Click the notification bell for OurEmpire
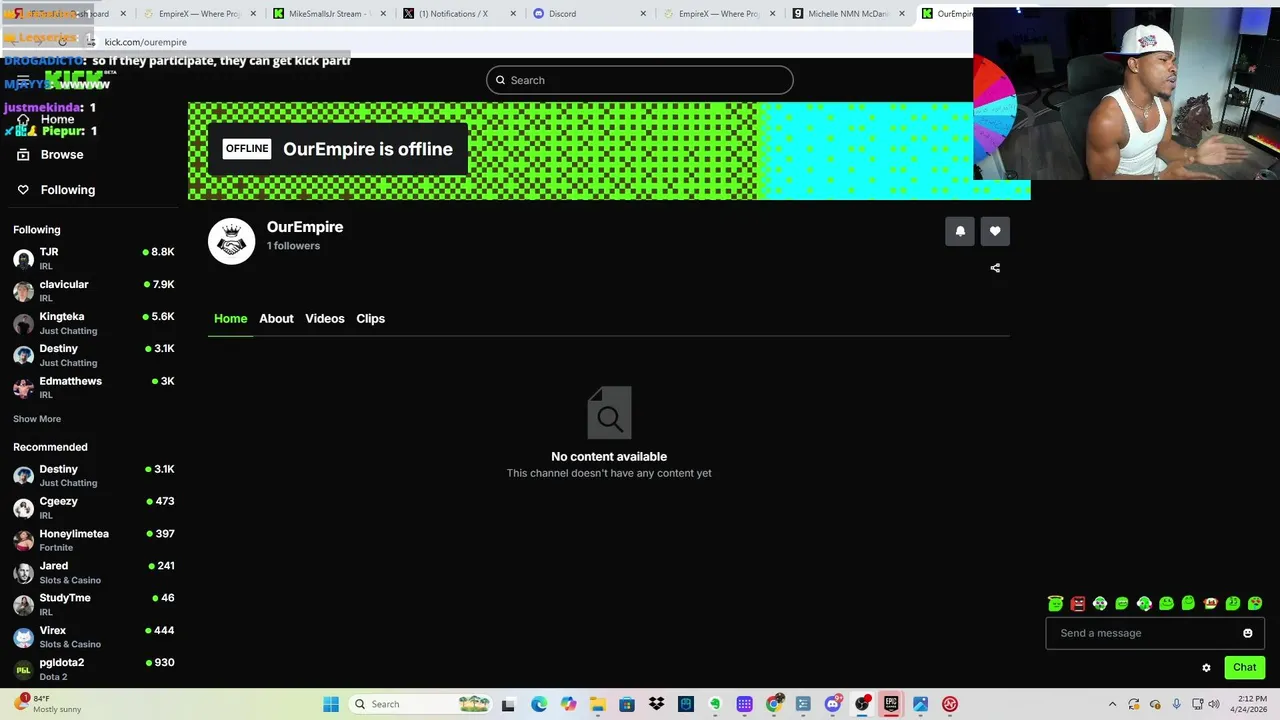The height and width of the screenshot is (720, 1280). (x=960, y=231)
